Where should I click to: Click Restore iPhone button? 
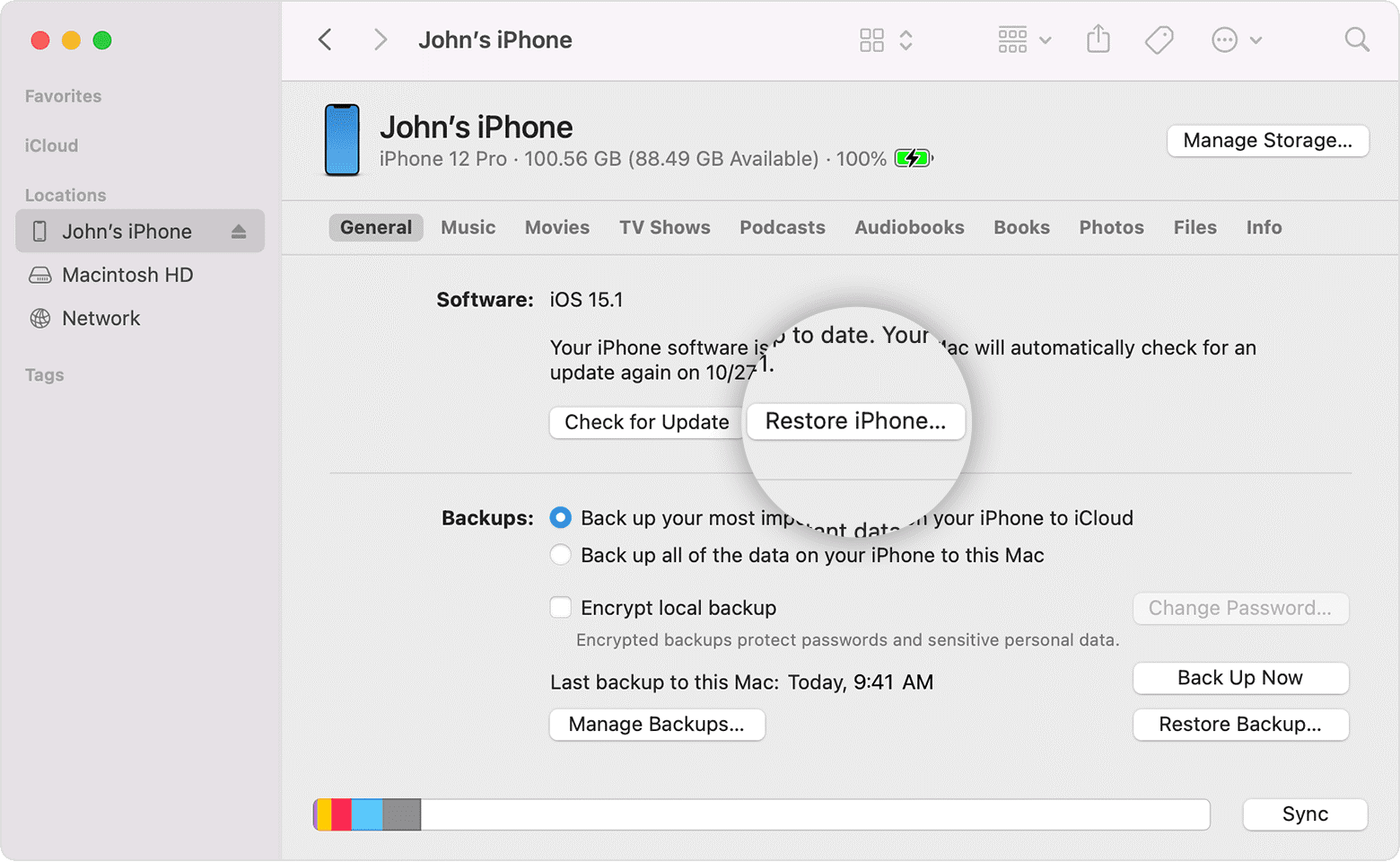coord(855,421)
